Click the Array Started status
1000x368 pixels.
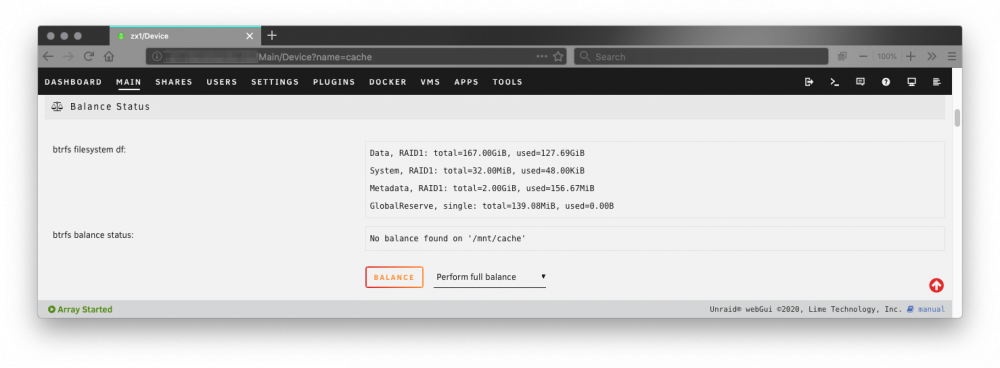point(80,309)
